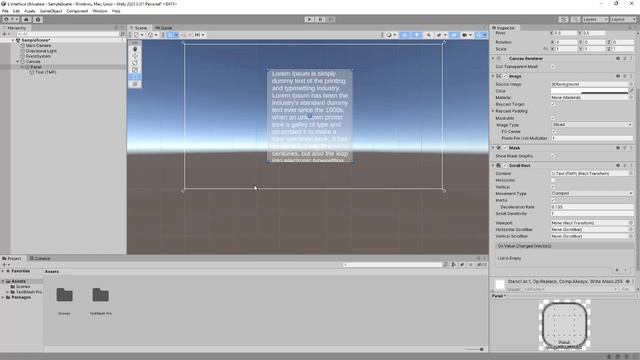Collapse the Canvas Renderer component
The image size is (640, 360).
tap(493, 58)
